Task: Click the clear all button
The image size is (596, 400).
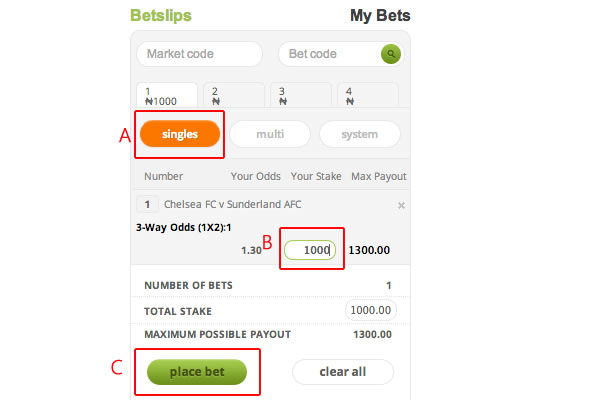Action: (x=343, y=371)
